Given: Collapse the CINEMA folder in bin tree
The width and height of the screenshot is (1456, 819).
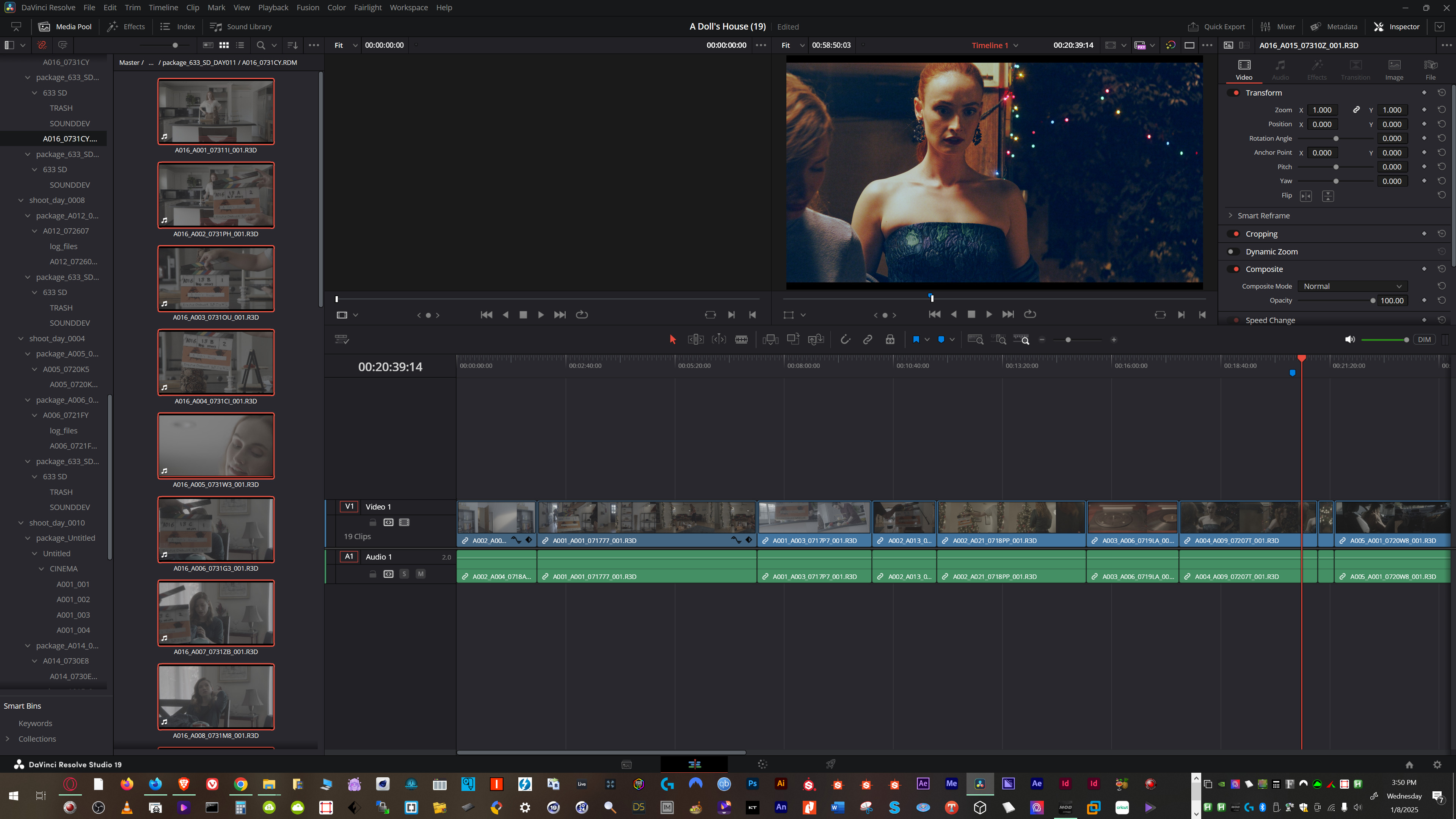Looking at the screenshot, I should [41, 569].
